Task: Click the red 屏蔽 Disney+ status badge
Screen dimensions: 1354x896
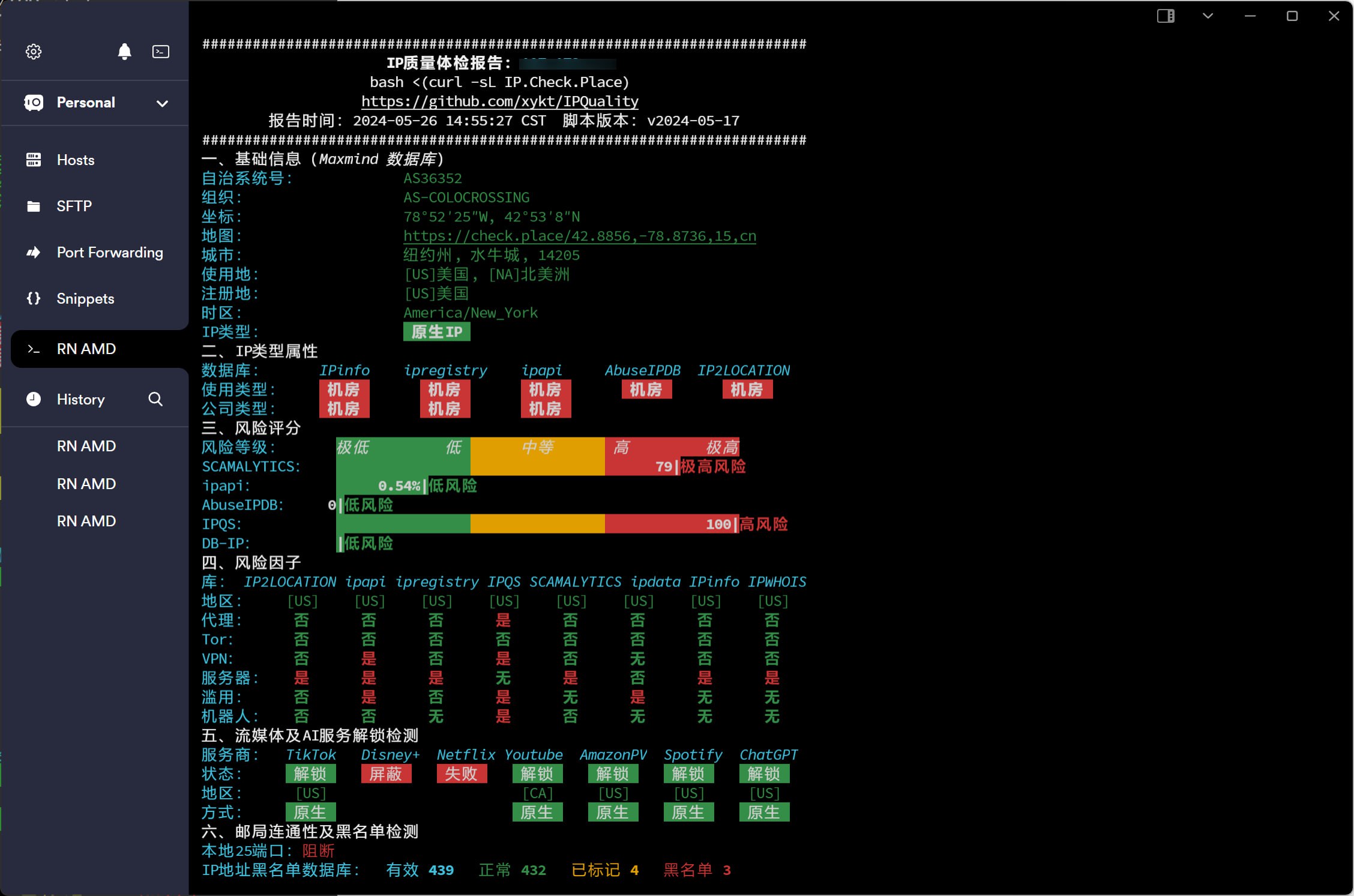Action: pos(386,774)
